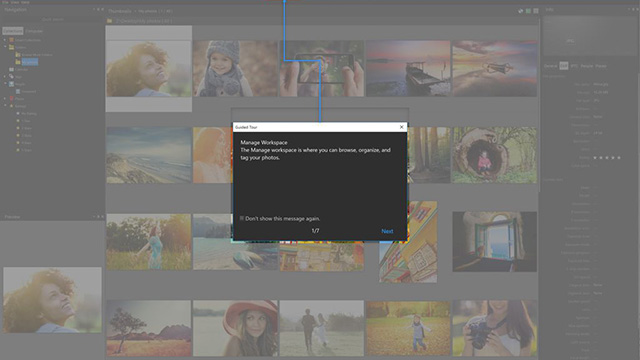Image resolution: width=640 pixels, height=360 pixels.
Task: Click the People category icon
Action: 11,84
